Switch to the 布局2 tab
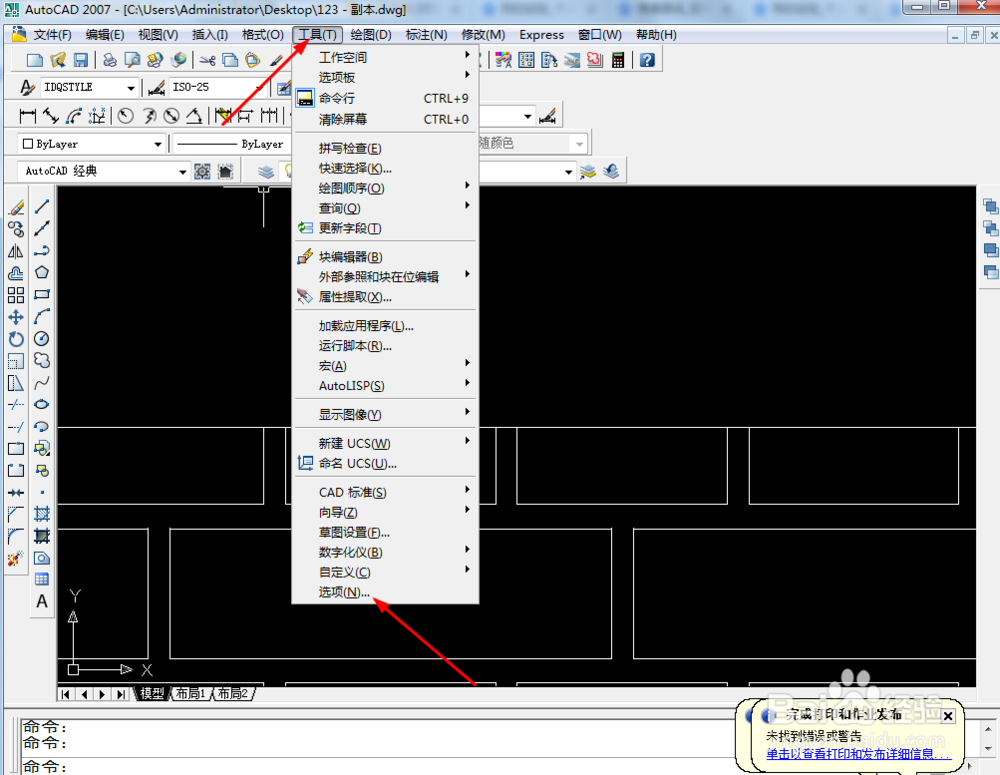Screen dimensions: 1000x775 [x=233, y=693]
